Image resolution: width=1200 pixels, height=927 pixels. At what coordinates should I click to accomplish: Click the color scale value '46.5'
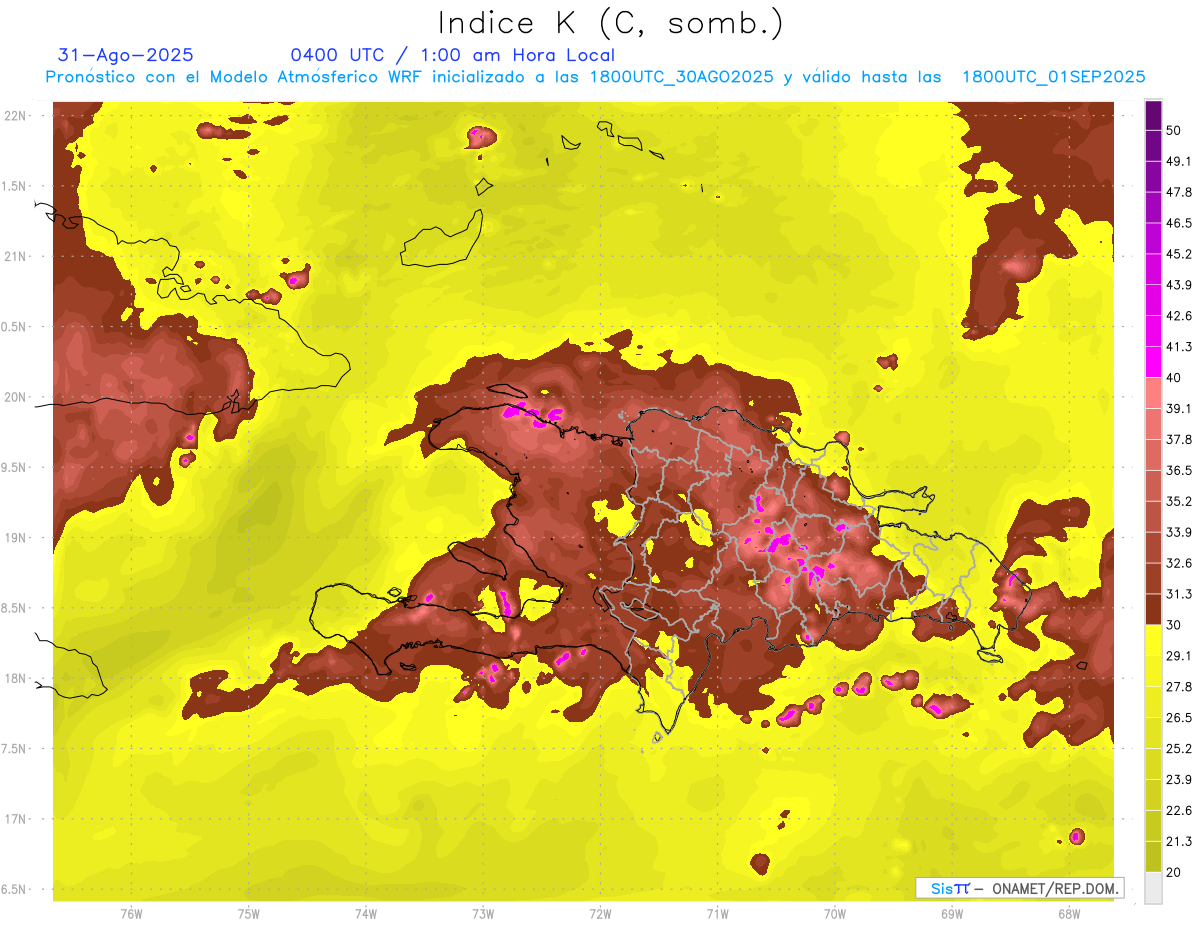[1178, 223]
